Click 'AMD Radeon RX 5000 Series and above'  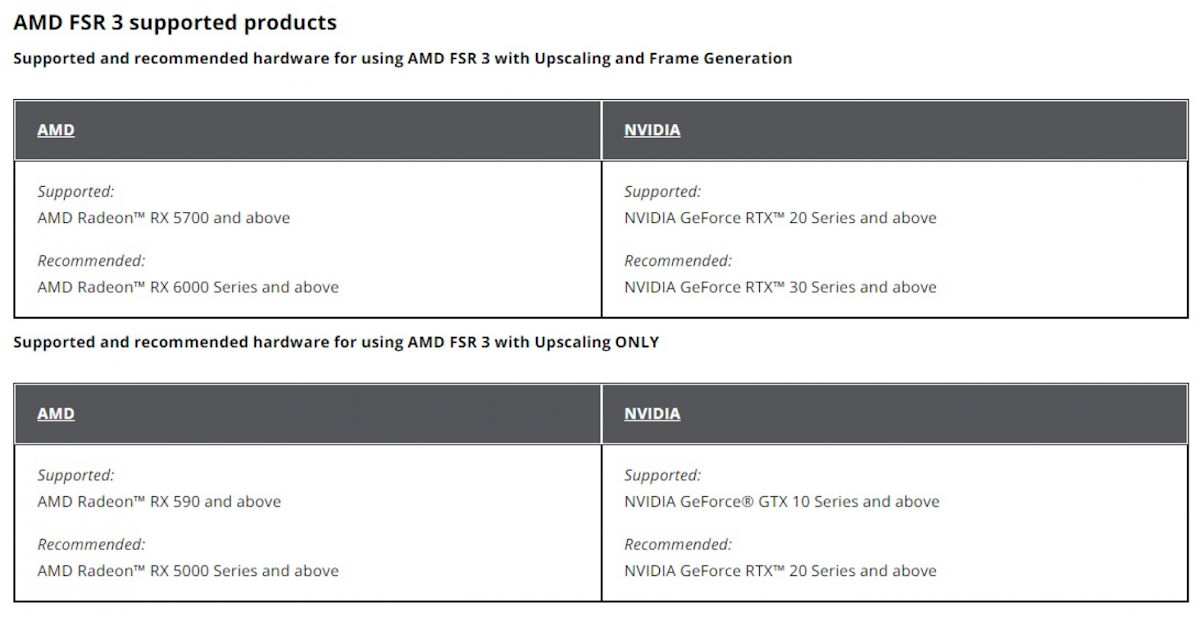(188, 571)
